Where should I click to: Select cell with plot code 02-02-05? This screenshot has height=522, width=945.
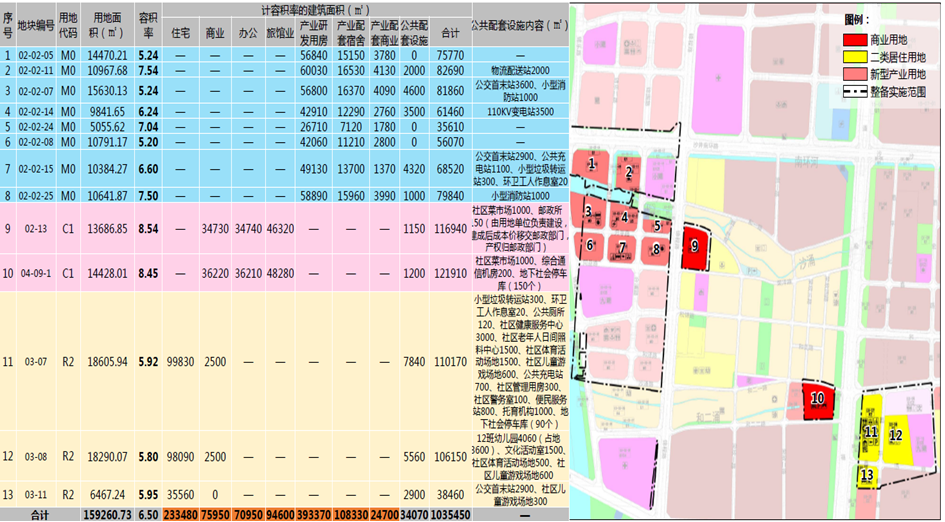click(x=36, y=55)
